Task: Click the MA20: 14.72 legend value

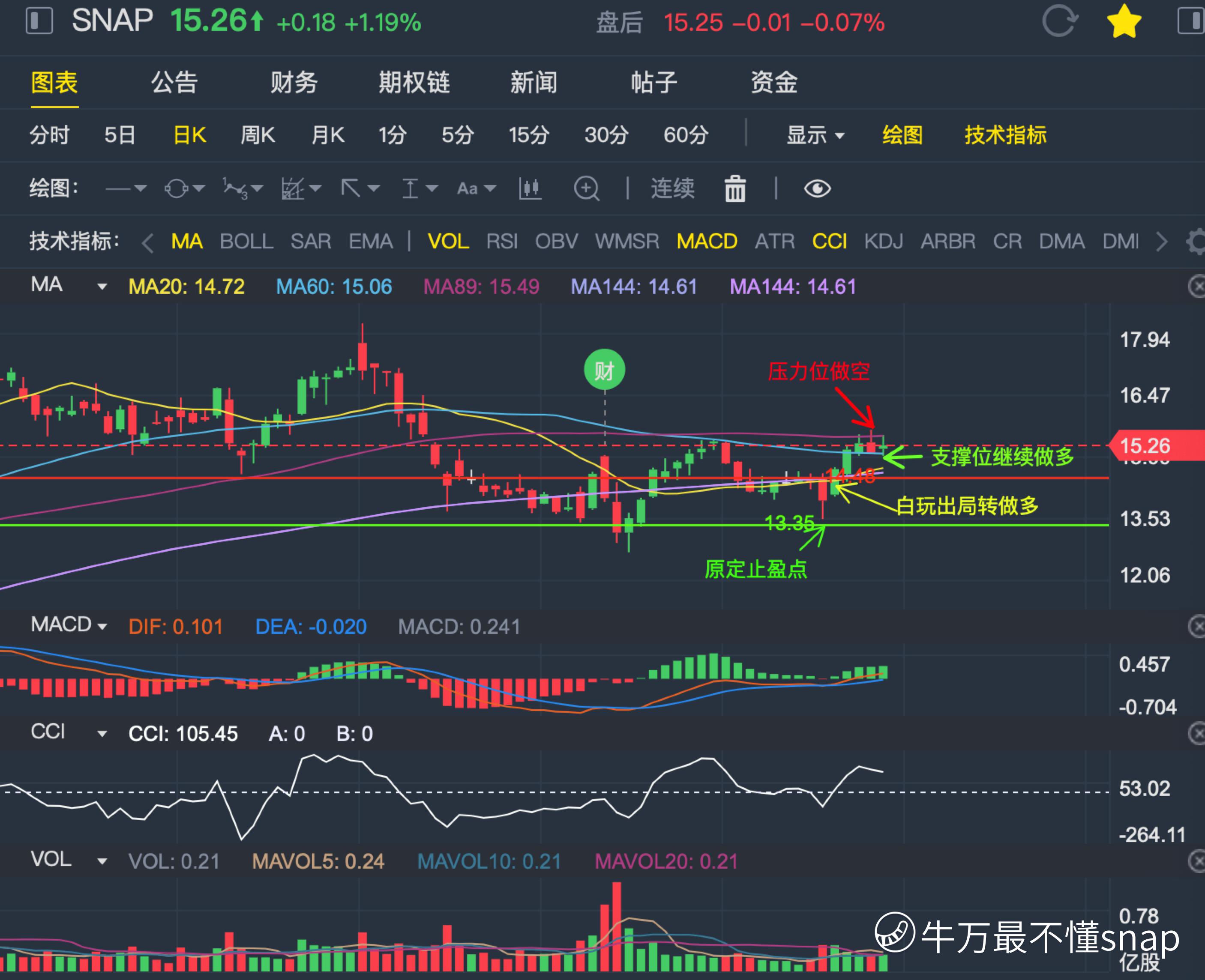Action: click(186, 287)
